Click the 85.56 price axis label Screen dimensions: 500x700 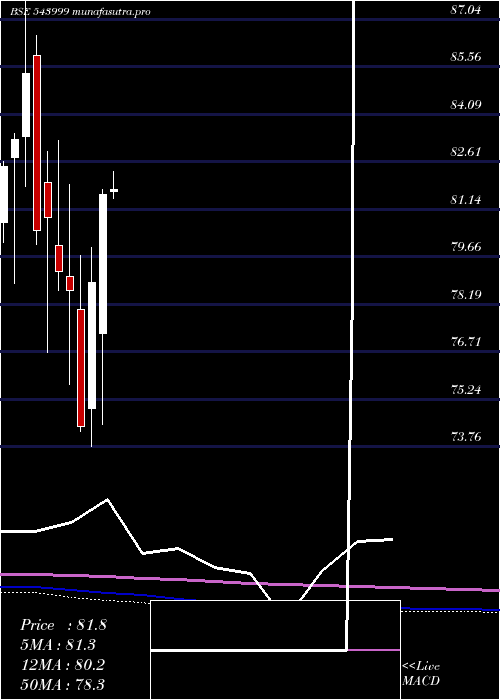[x=466, y=57]
